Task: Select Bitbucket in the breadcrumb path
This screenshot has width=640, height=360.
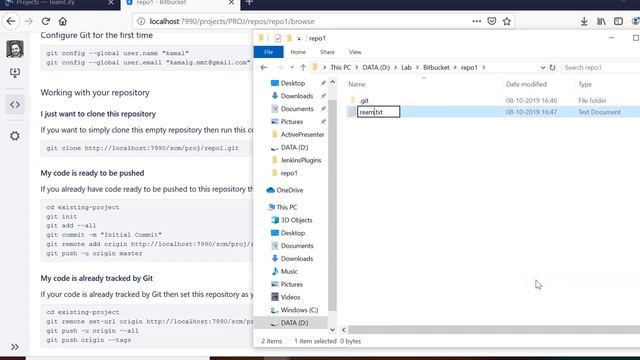Action: [x=436, y=67]
